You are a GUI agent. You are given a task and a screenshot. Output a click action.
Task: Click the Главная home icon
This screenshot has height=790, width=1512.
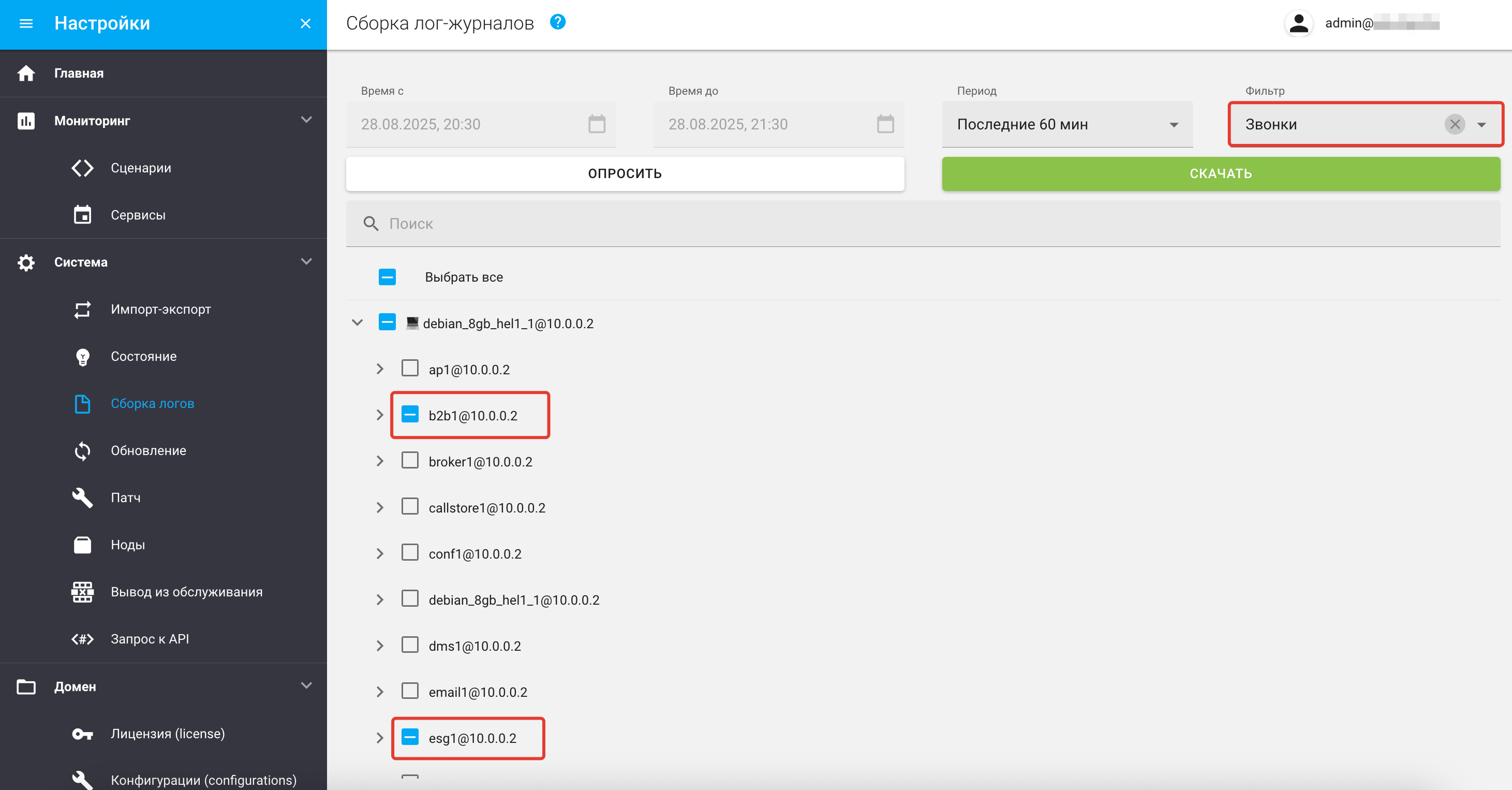[x=26, y=74]
